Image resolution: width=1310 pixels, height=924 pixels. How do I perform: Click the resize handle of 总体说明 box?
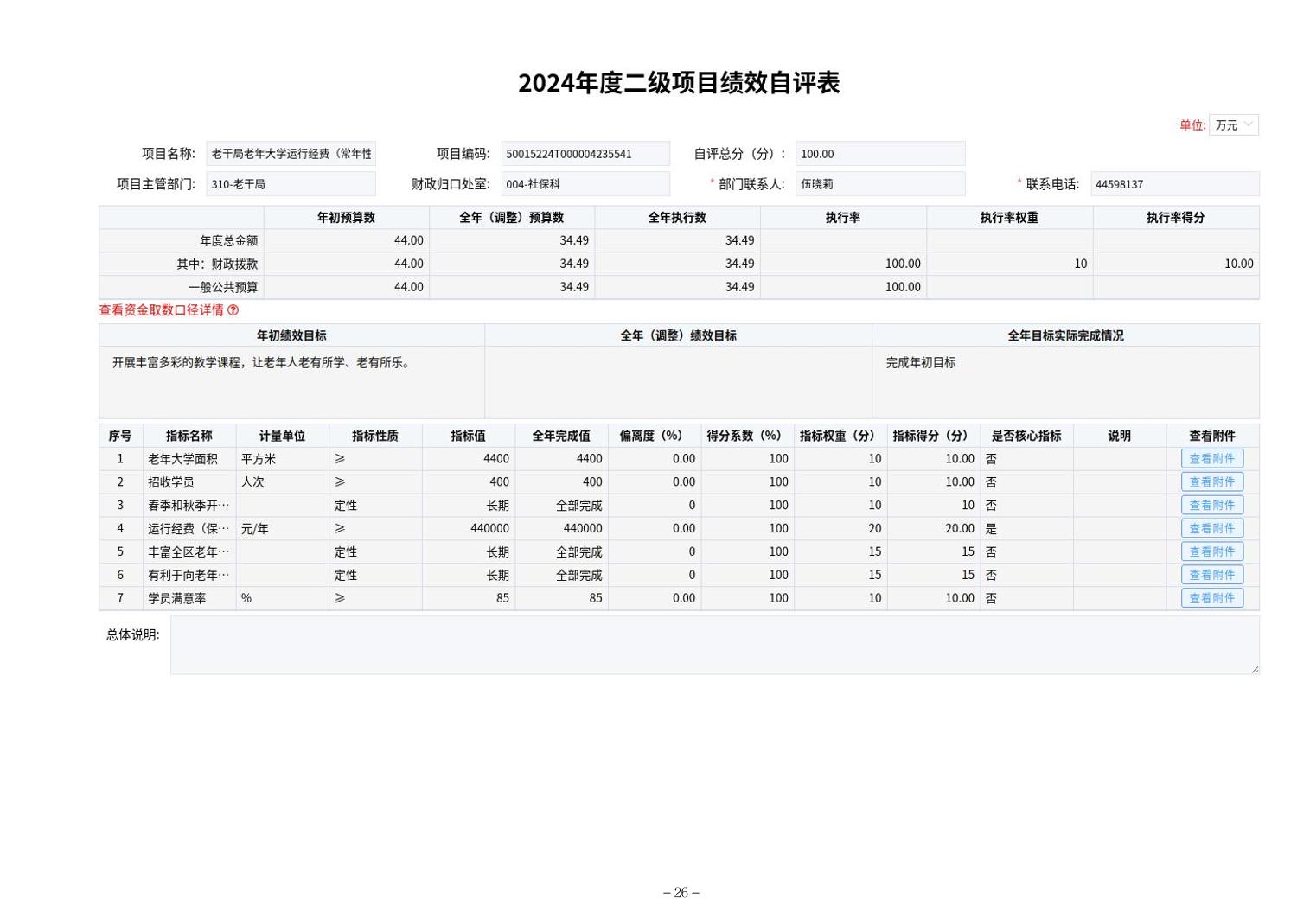(x=1254, y=669)
